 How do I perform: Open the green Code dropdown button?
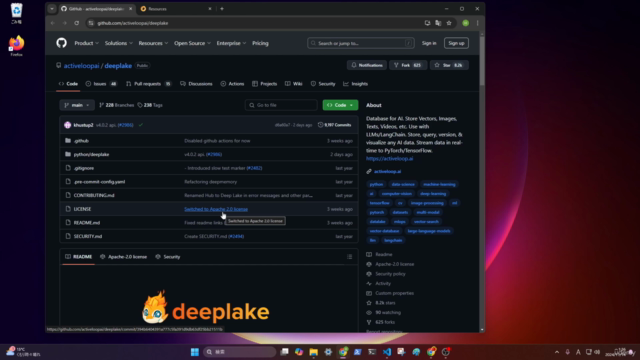pyautogui.click(x=340, y=105)
